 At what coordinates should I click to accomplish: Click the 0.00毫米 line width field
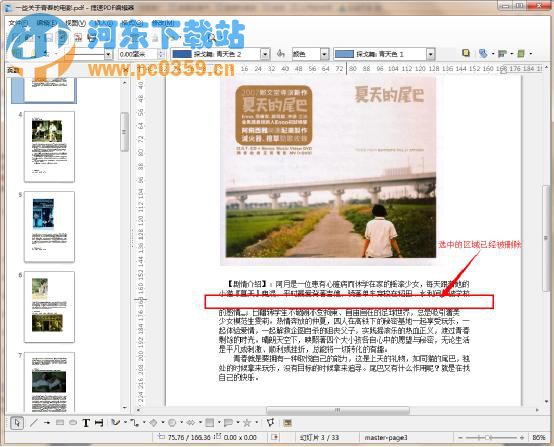138,54
